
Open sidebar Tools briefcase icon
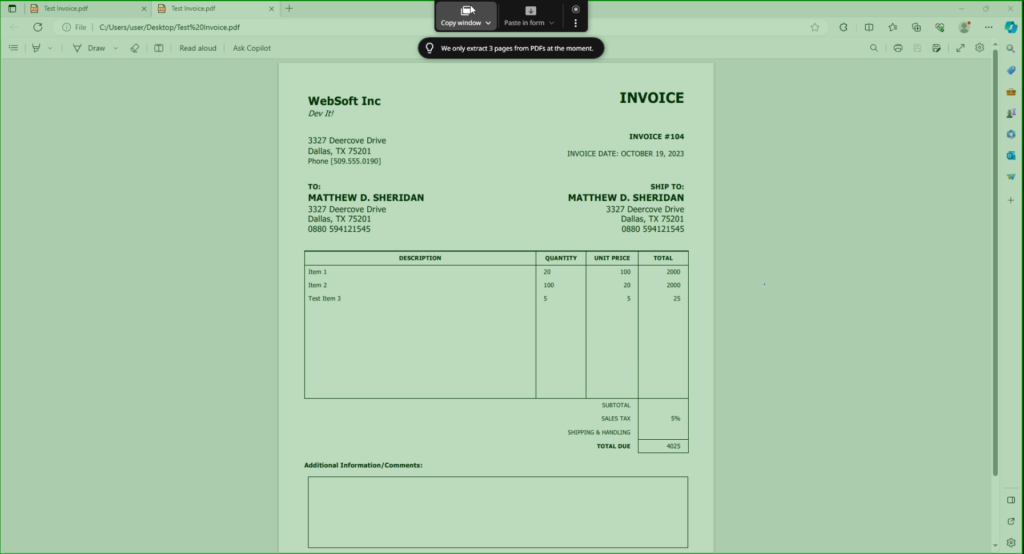click(1011, 91)
